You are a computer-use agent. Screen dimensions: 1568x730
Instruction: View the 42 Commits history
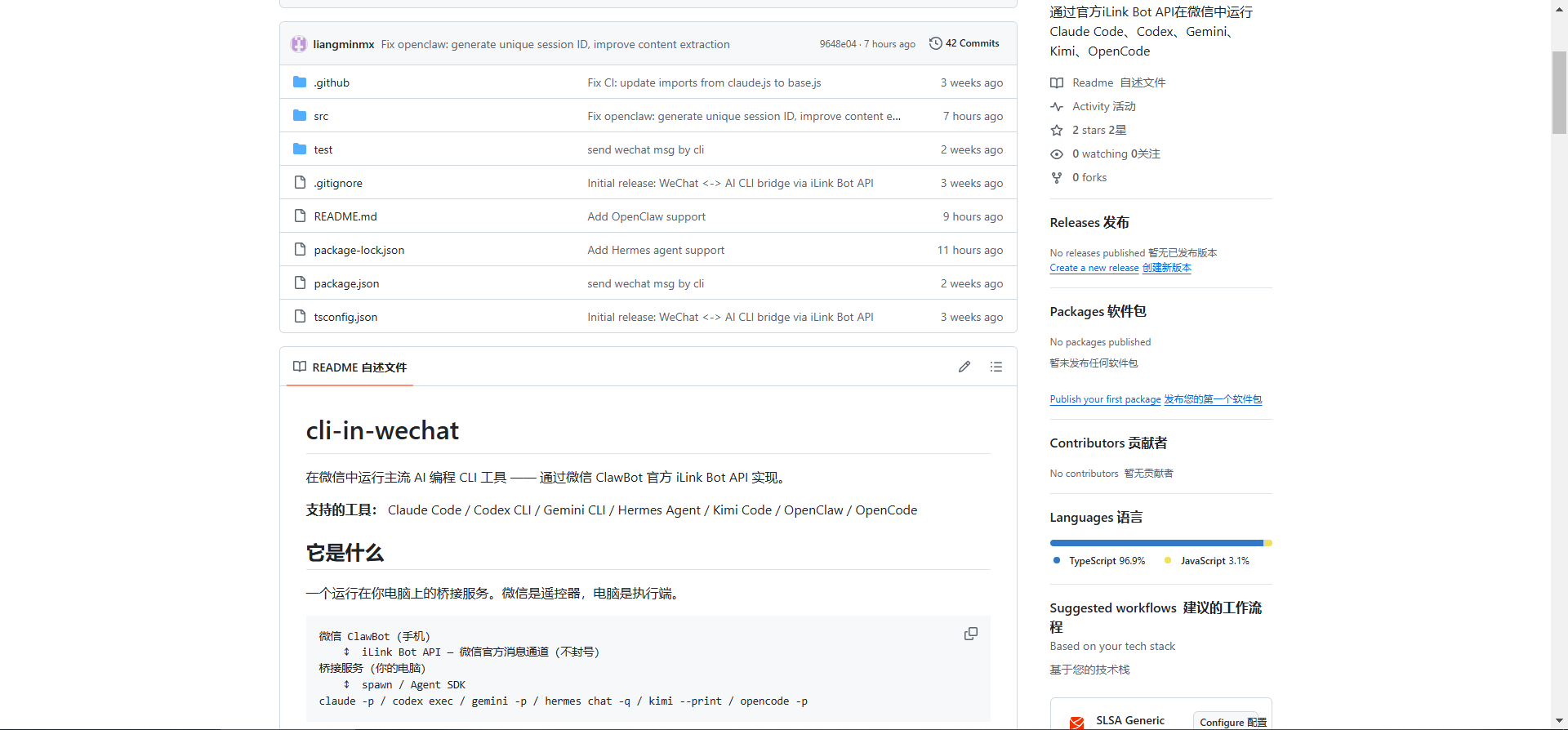pos(964,43)
